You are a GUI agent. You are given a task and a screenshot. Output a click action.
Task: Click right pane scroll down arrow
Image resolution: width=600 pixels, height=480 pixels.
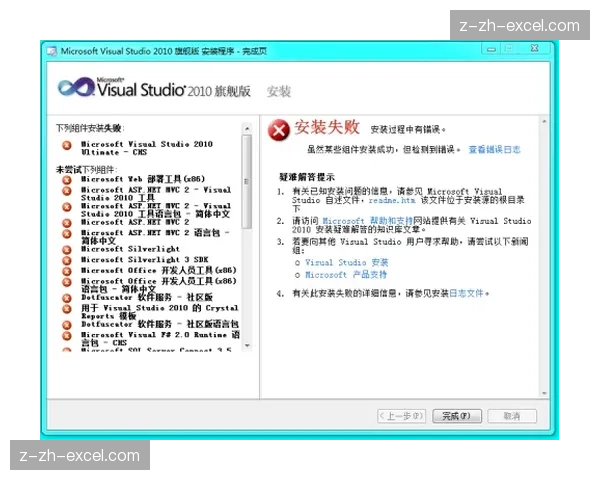pos(544,393)
